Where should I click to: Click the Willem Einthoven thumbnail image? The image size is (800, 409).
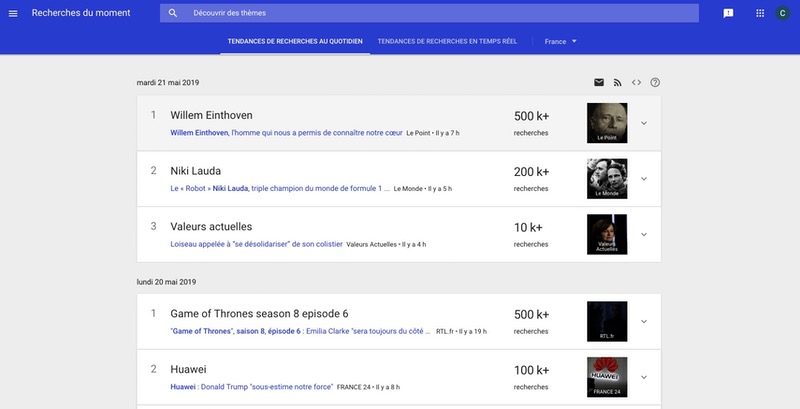pos(607,123)
